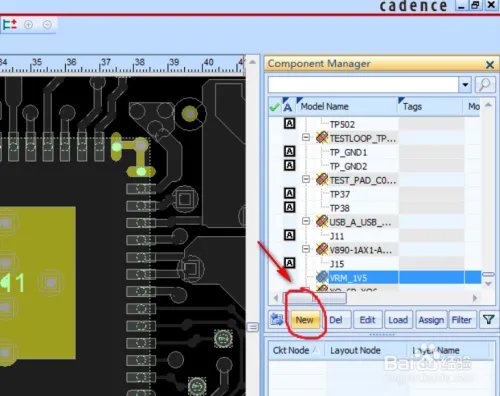Click the Tags column header
500x396 pixels.
click(430, 107)
